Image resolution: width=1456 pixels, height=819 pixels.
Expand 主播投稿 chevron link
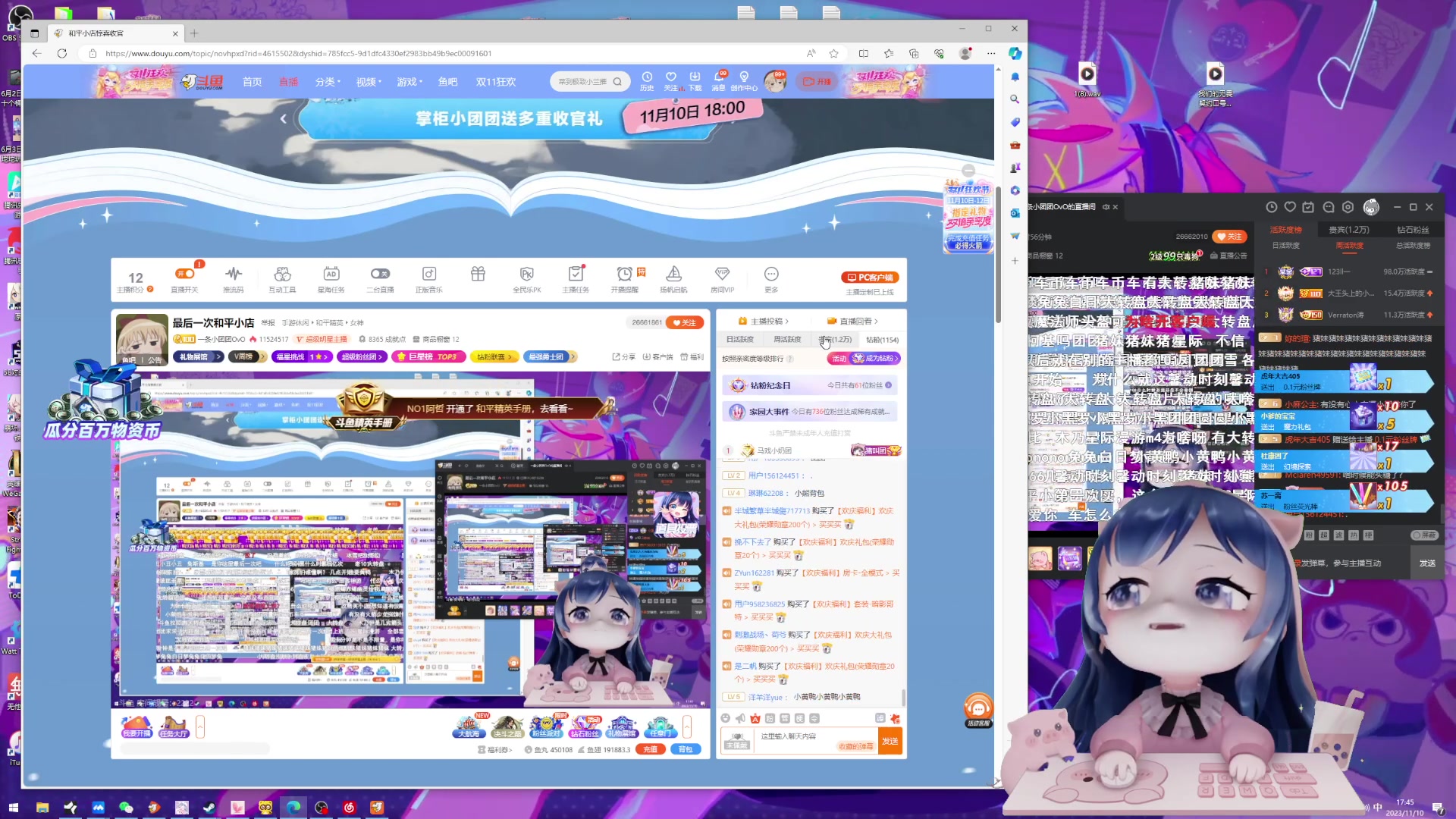click(768, 322)
